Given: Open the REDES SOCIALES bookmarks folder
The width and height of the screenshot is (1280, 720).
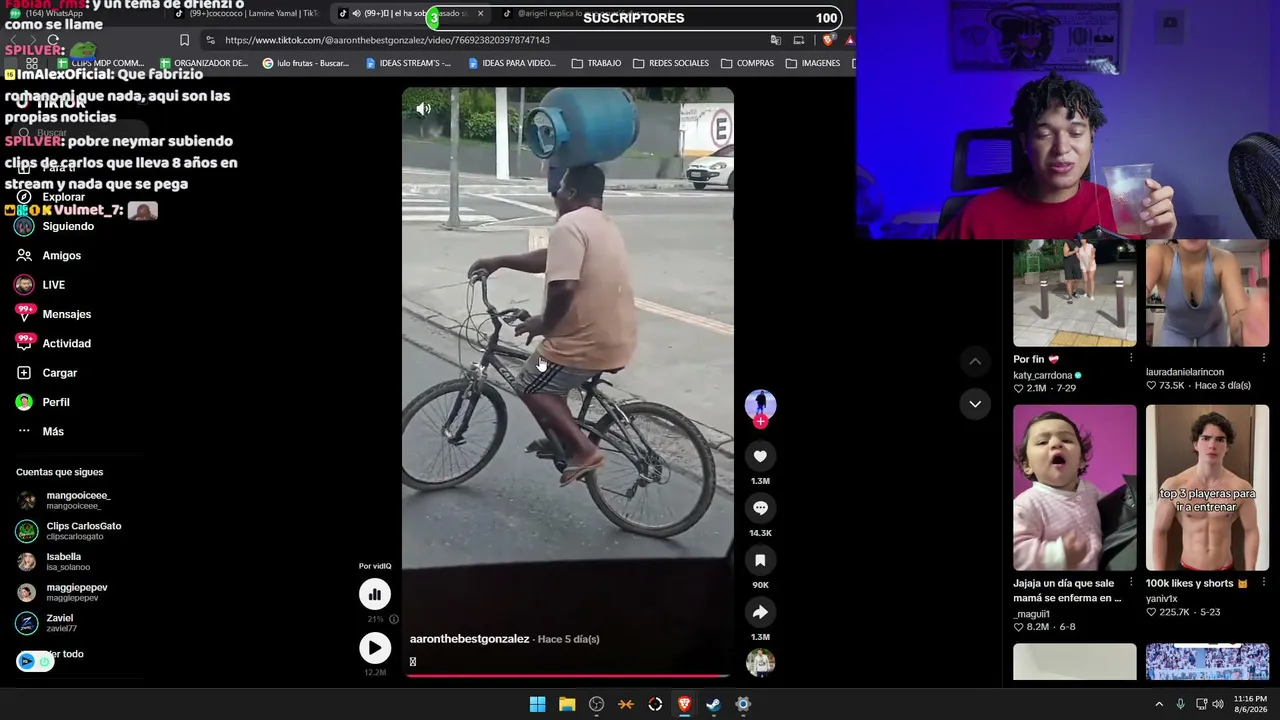Looking at the screenshot, I should point(671,63).
